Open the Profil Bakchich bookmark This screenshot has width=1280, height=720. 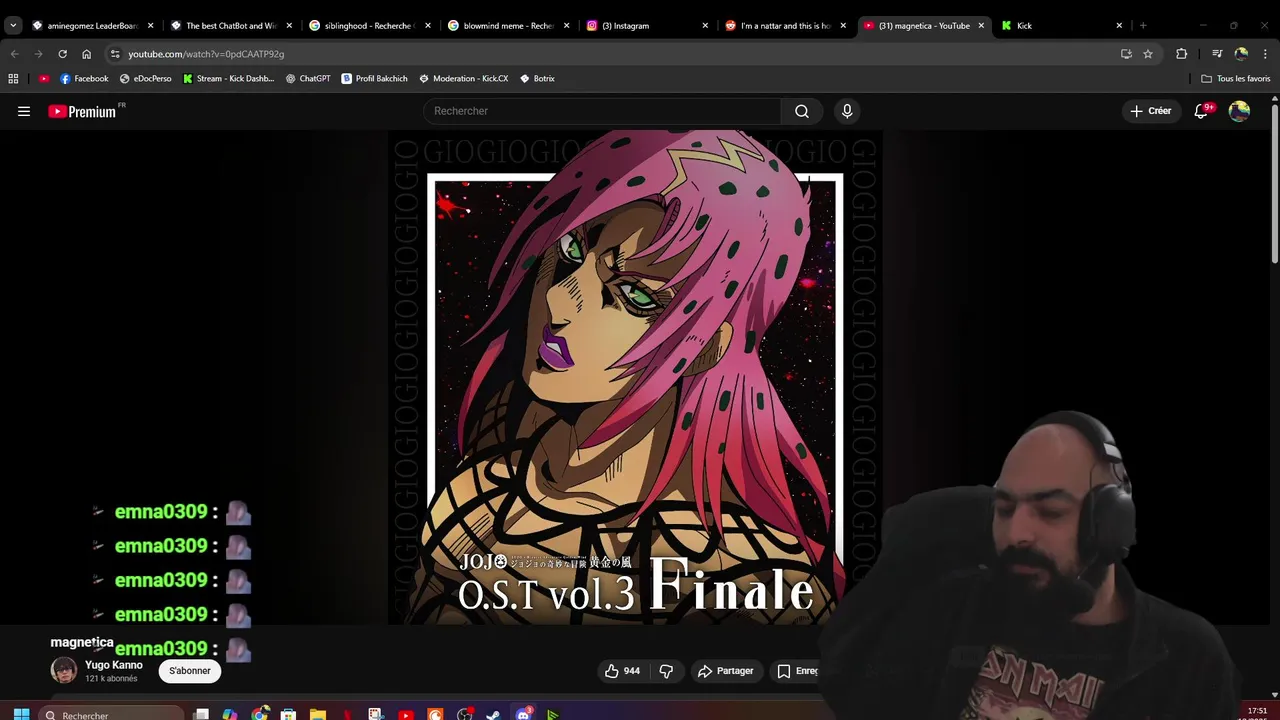[374, 78]
